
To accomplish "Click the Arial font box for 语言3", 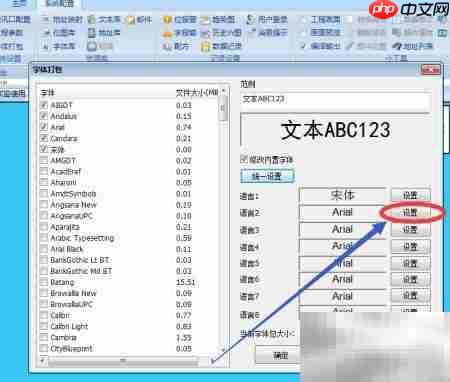I will [343, 229].
